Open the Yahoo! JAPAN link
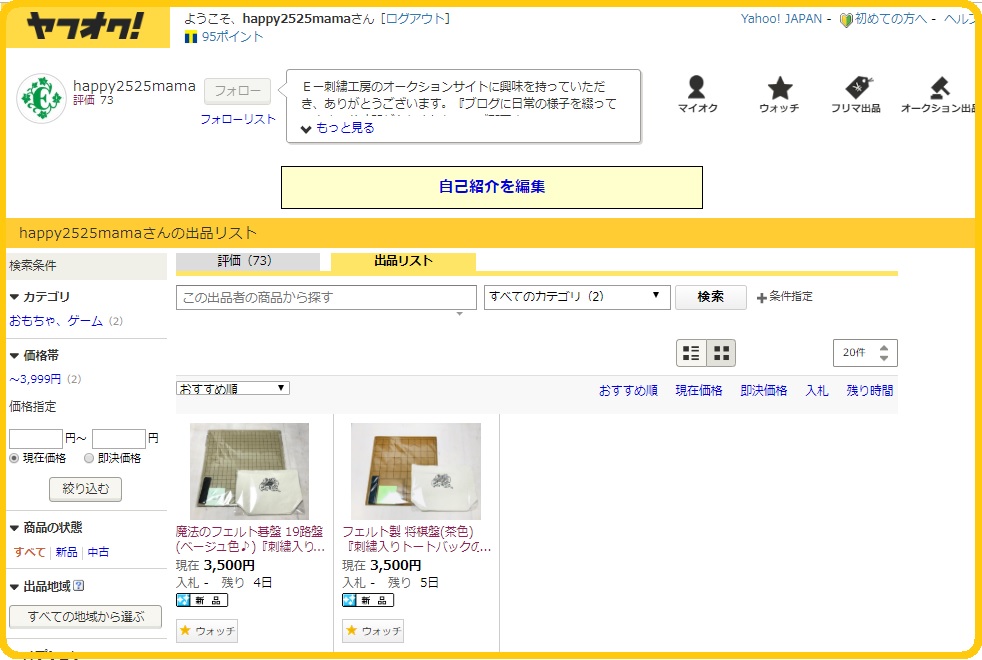 (x=781, y=19)
